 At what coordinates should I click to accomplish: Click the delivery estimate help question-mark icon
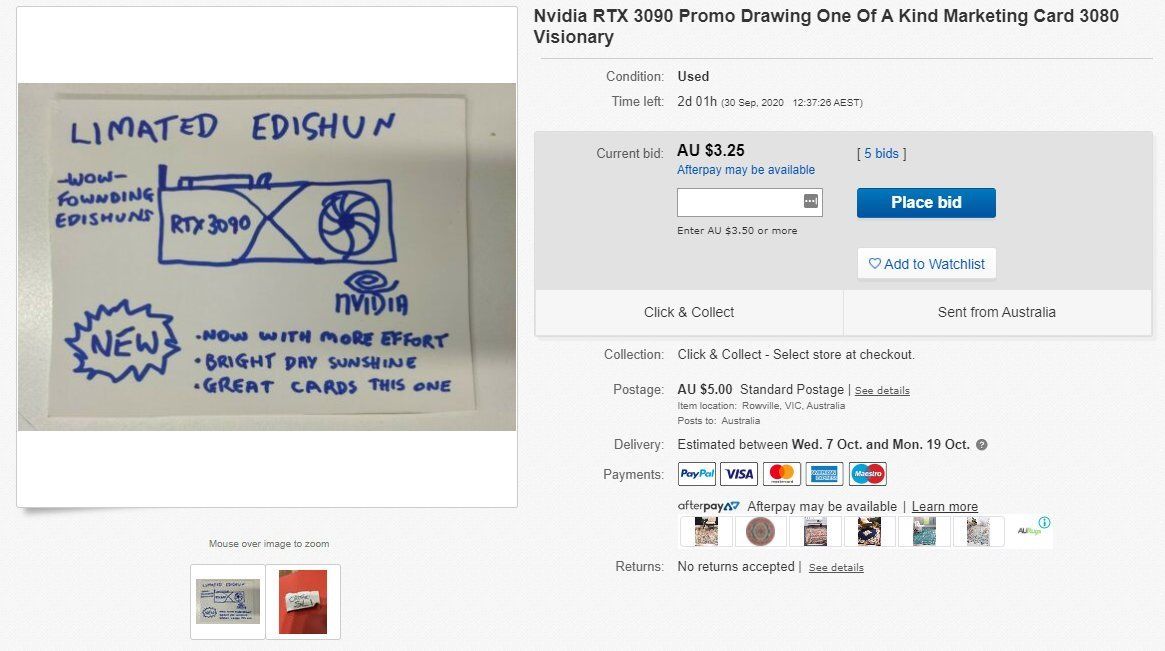point(981,444)
